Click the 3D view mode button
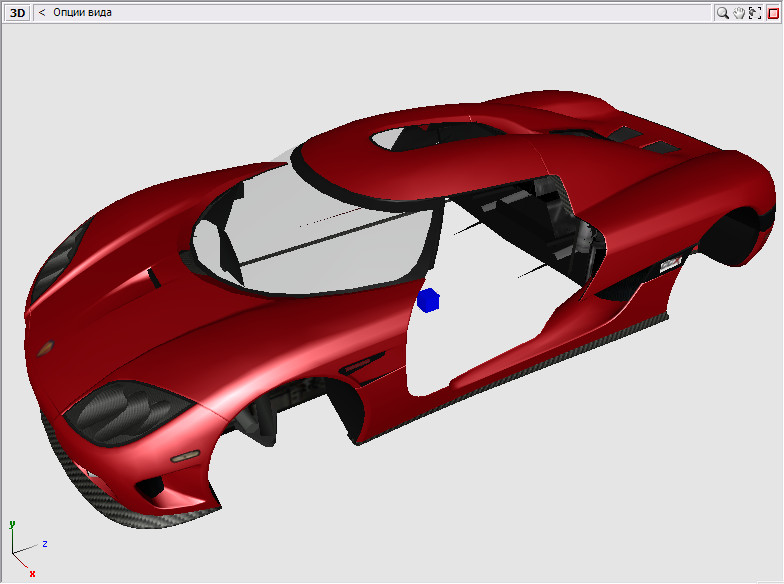Screen dimensions: 784x584 click(x=18, y=13)
